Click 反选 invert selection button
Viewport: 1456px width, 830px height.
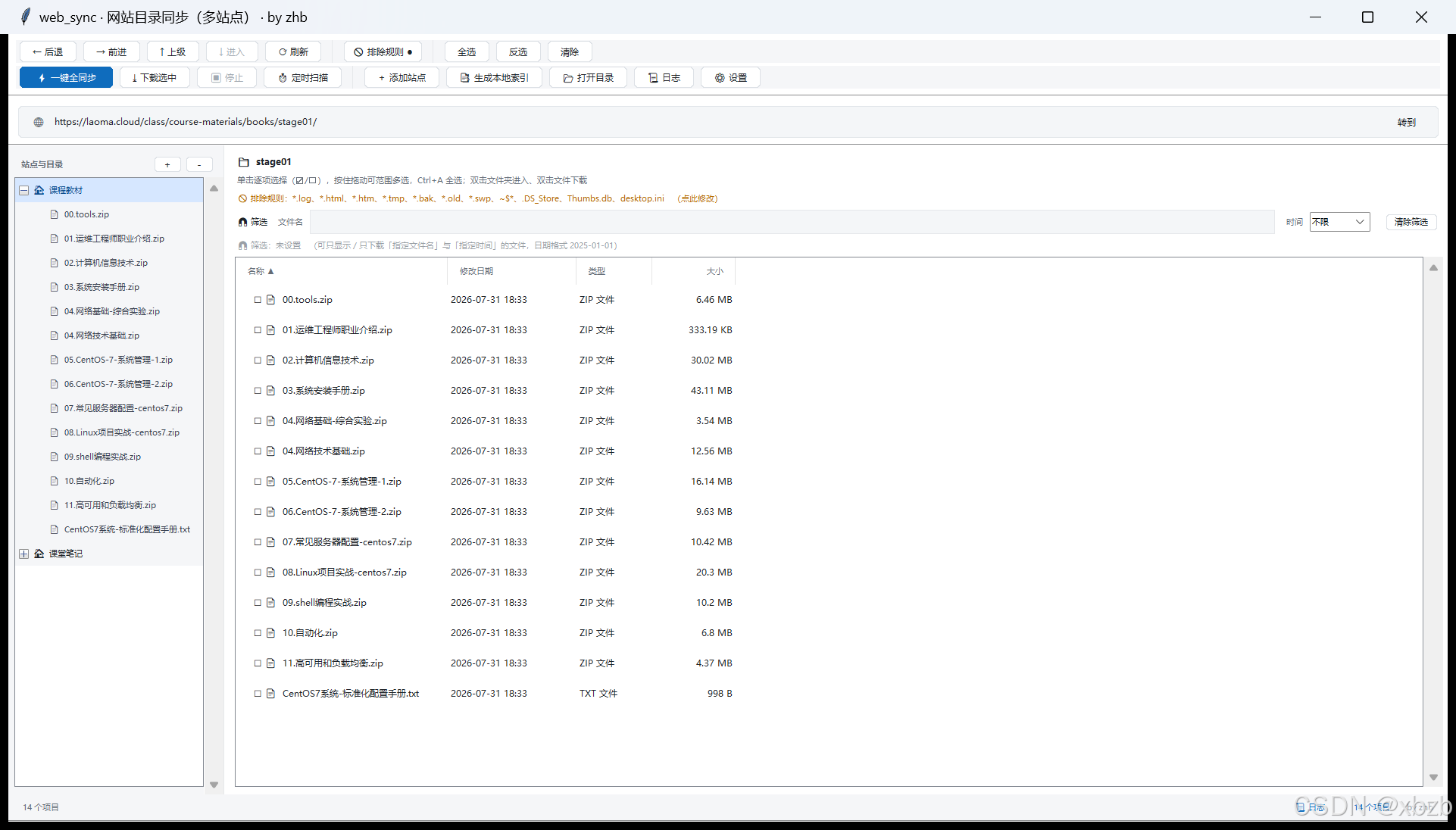pyautogui.click(x=518, y=51)
